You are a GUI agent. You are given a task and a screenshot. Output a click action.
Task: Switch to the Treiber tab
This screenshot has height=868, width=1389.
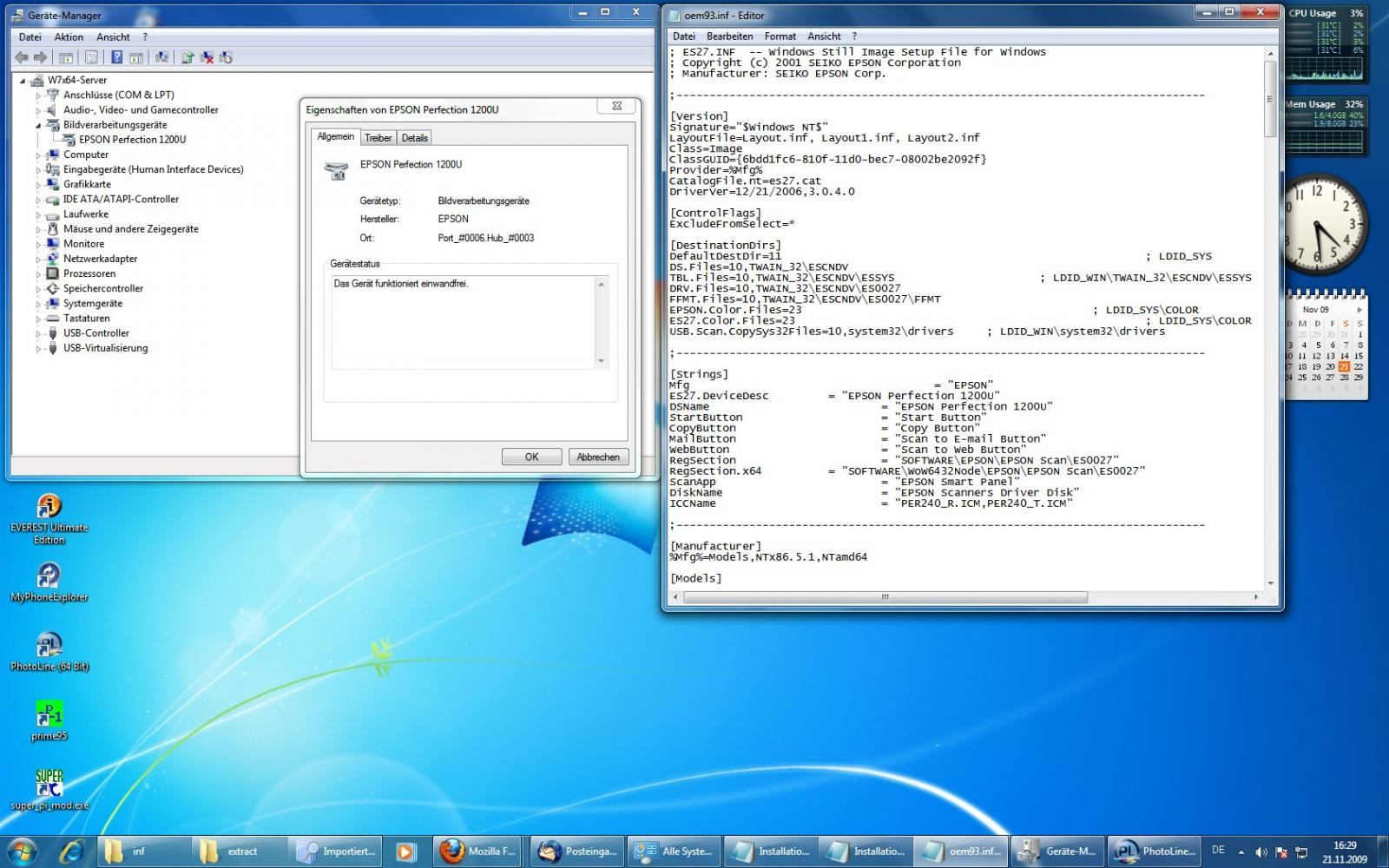click(x=378, y=138)
